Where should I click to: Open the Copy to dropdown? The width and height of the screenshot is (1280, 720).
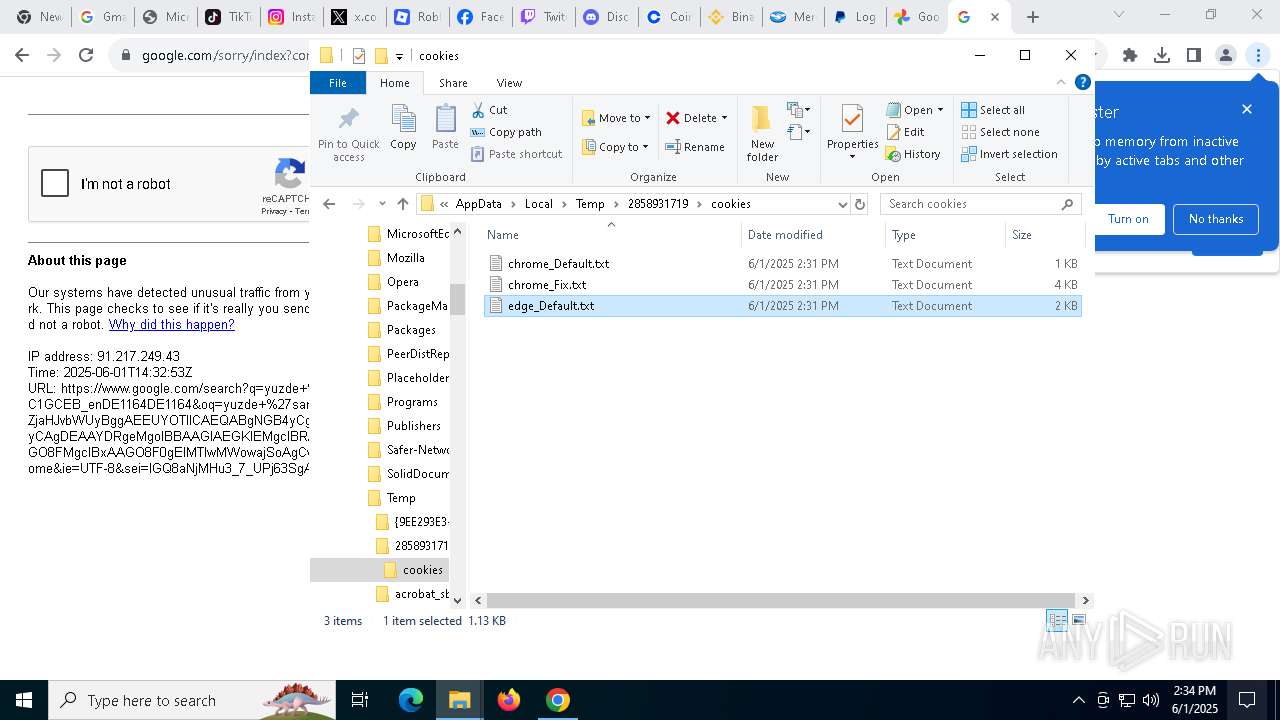pos(615,147)
